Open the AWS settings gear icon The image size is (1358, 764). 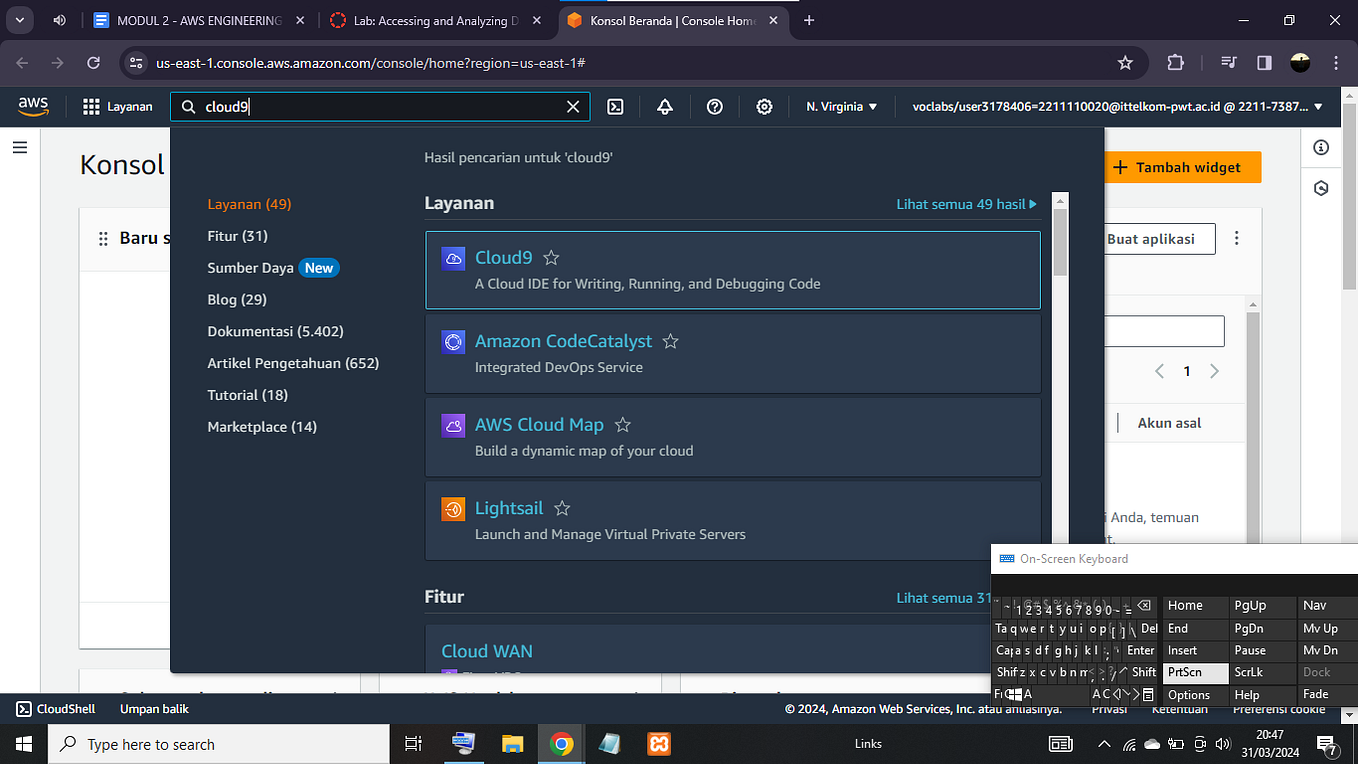click(764, 107)
